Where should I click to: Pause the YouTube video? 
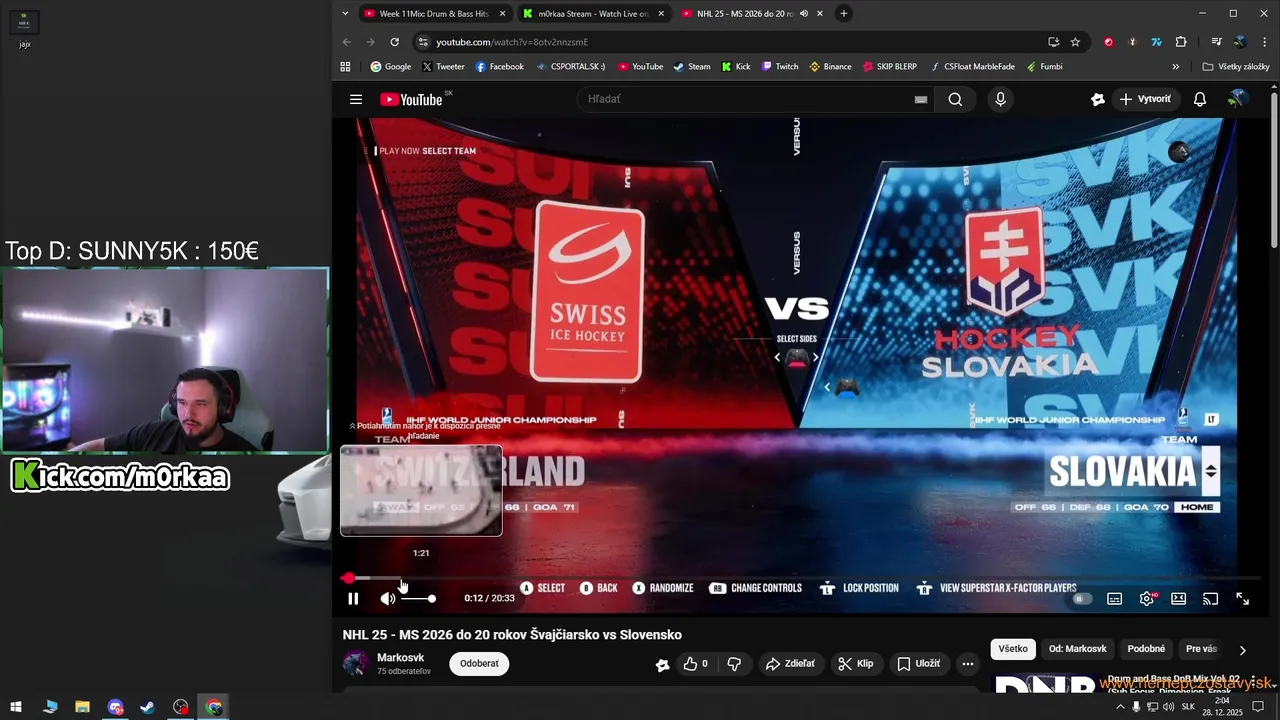pos(353,598)
